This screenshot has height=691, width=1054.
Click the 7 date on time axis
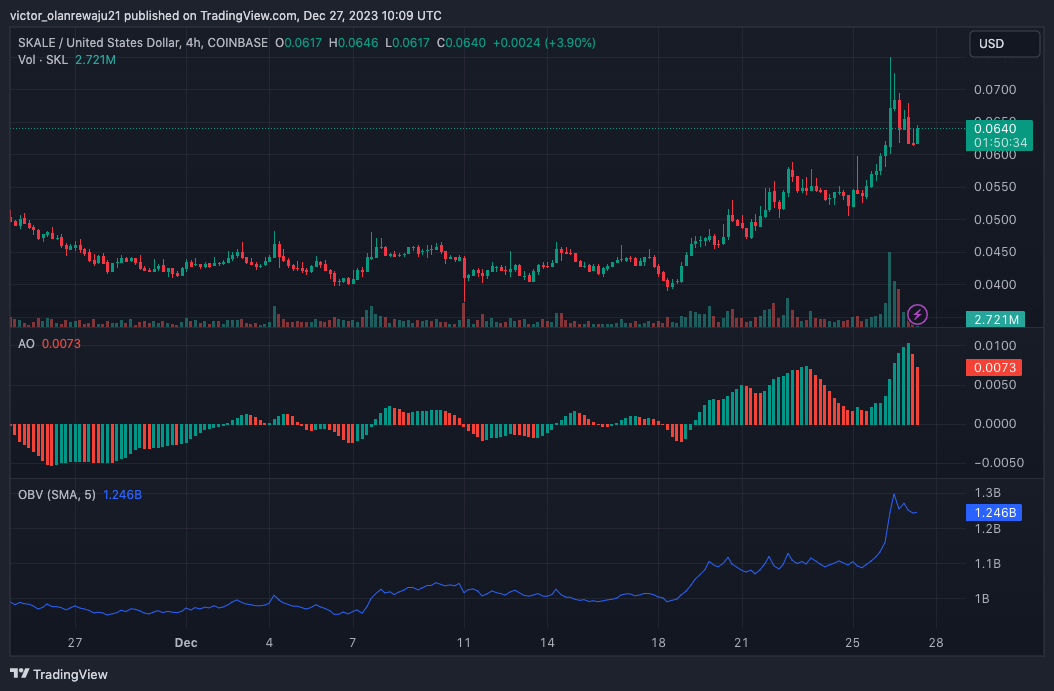[x=352, y=643]
